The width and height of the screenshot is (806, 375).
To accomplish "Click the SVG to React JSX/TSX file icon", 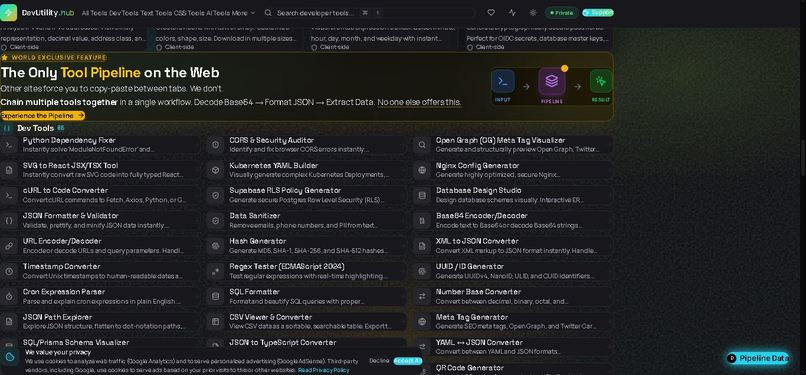I will coord(9,170).
